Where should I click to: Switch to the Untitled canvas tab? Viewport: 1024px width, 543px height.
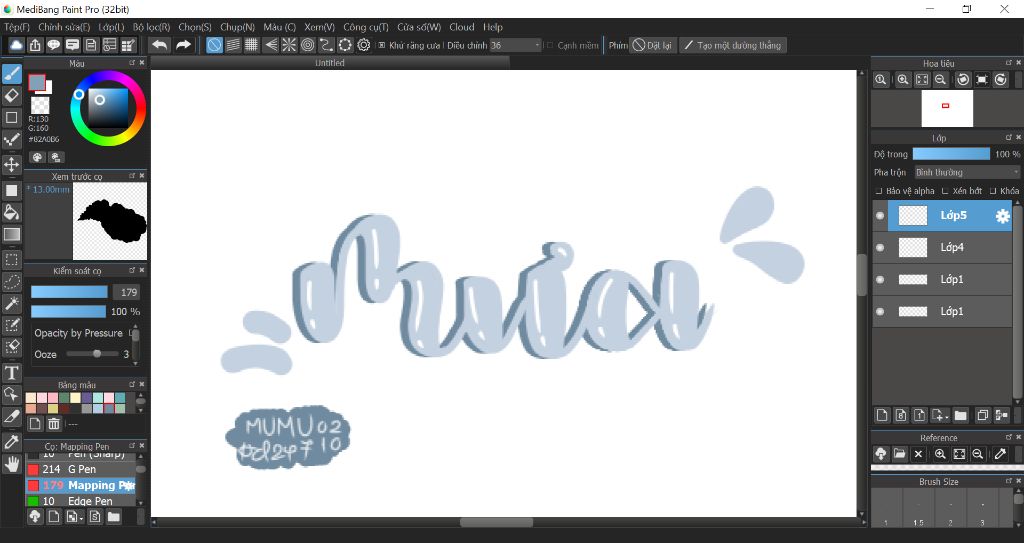[x=330, y=63]
